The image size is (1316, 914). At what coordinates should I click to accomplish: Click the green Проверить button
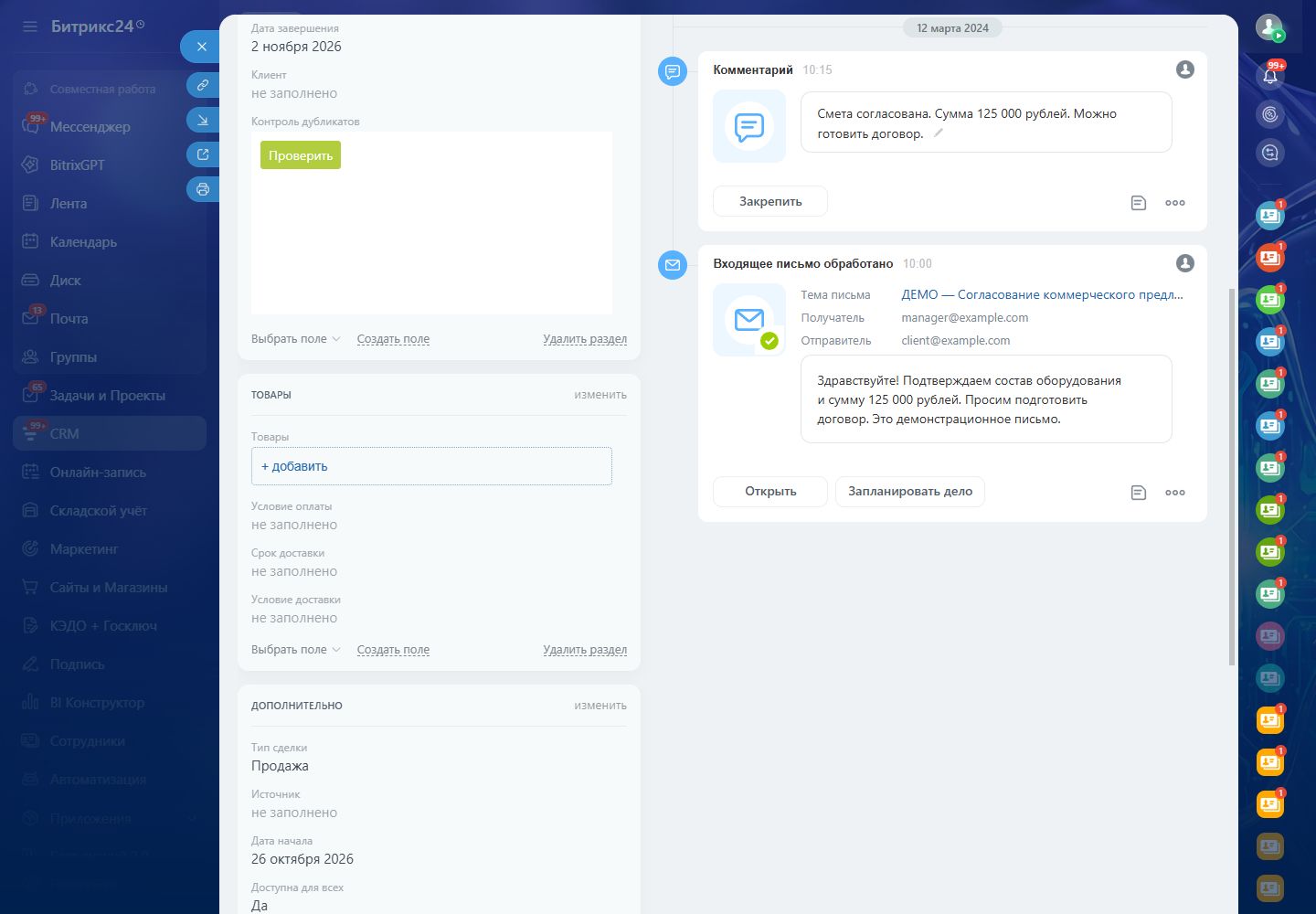[x=301, y=155]
